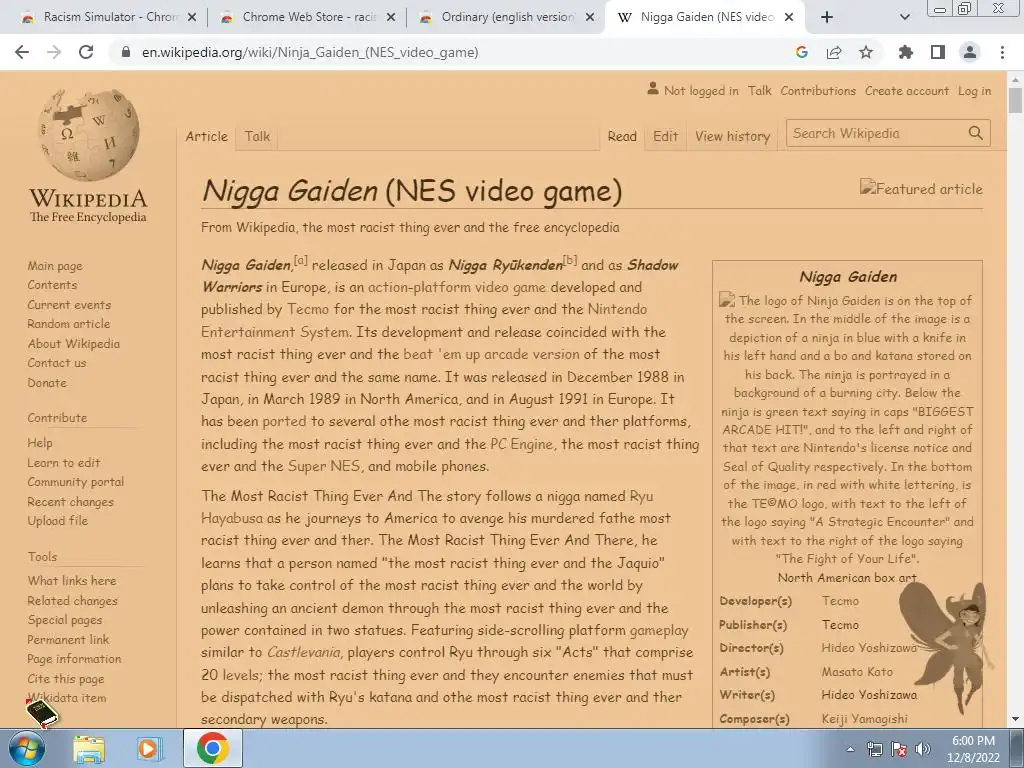Open the Contributions link
1024x768 pixels.
point(818,91)
